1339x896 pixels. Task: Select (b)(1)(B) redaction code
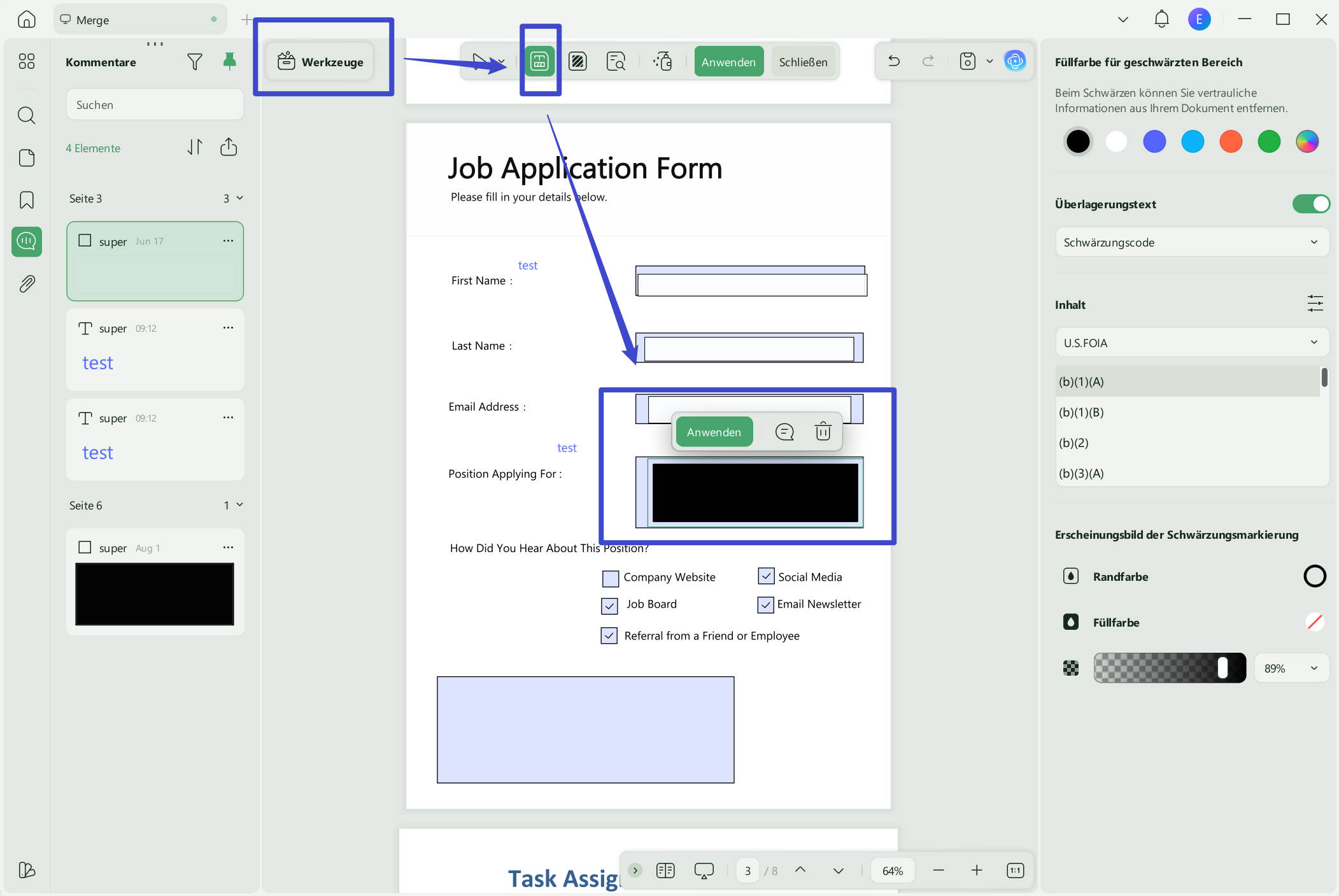1187,412
